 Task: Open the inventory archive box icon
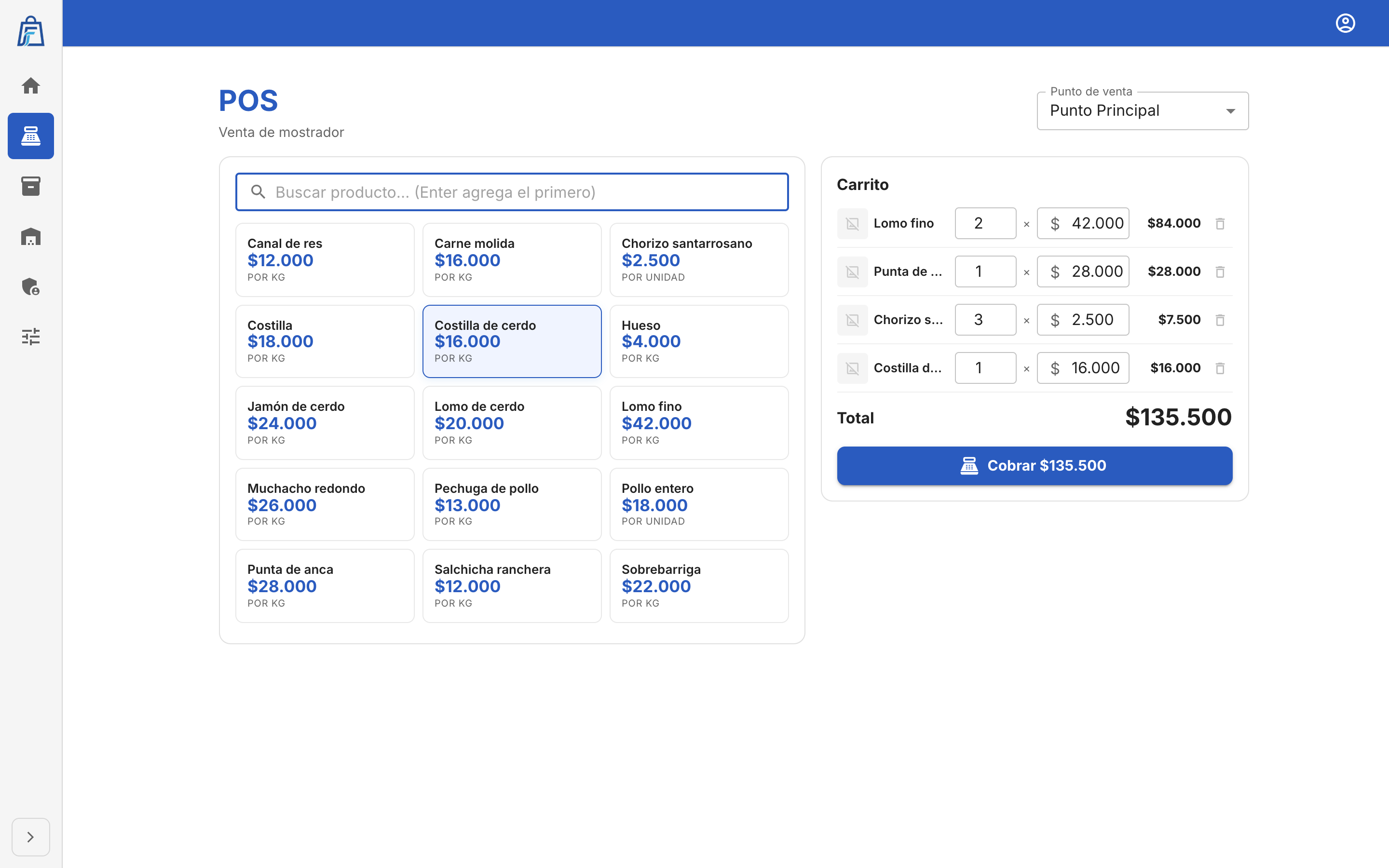click(x=30, y=186)
